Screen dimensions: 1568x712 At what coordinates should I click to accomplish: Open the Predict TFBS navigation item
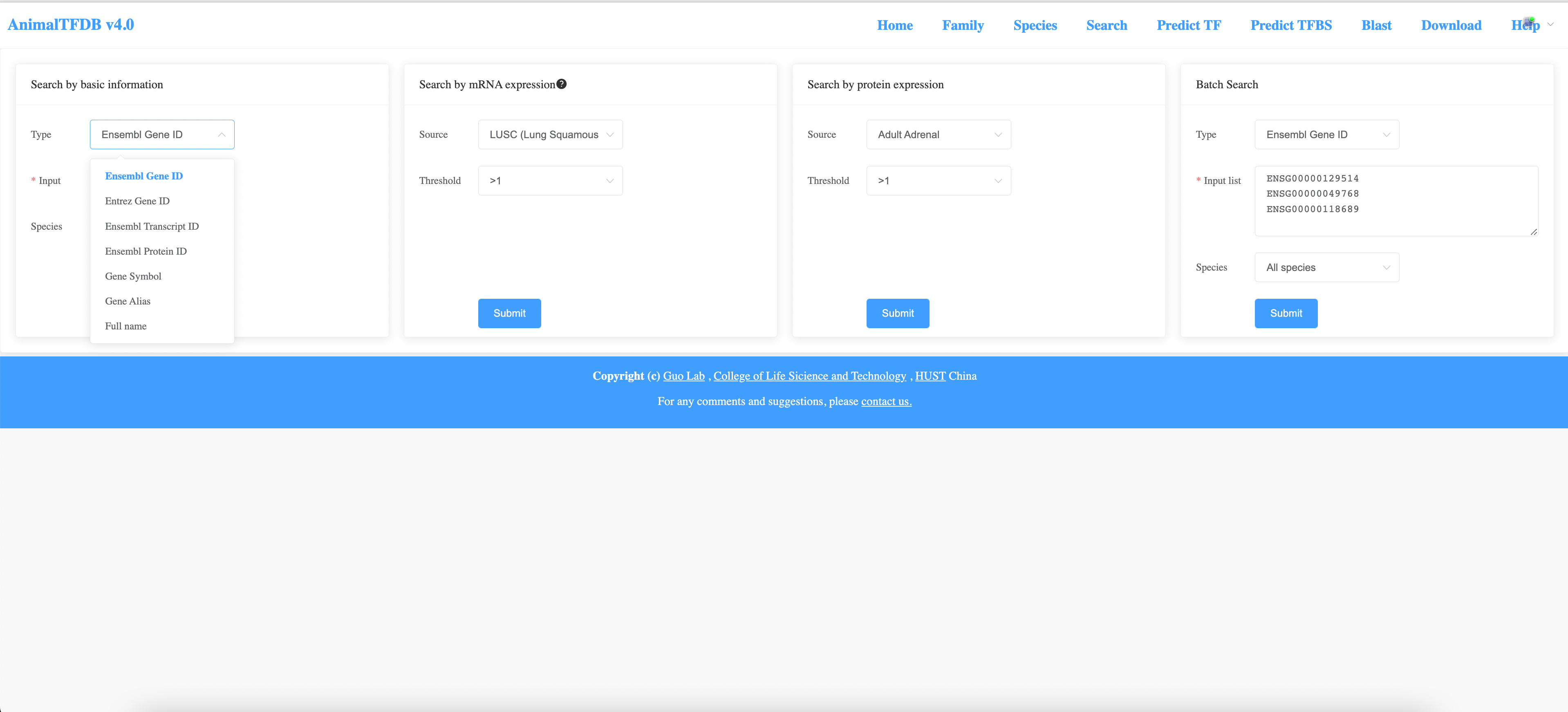point(1290,26)
